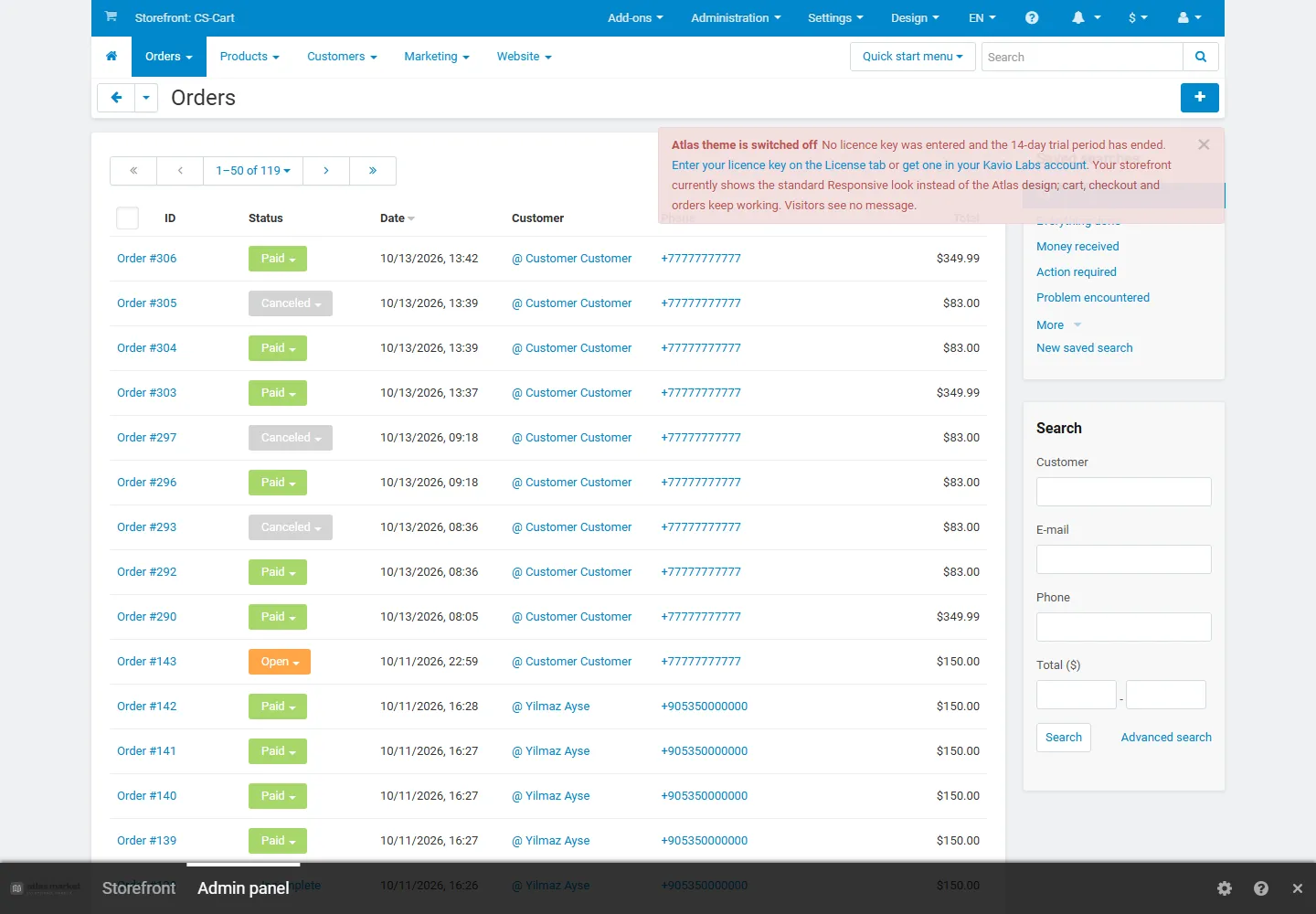The image size is (1316, 914).
Task: Open the notifications bell menu
Action: (x=1086, y=17)
